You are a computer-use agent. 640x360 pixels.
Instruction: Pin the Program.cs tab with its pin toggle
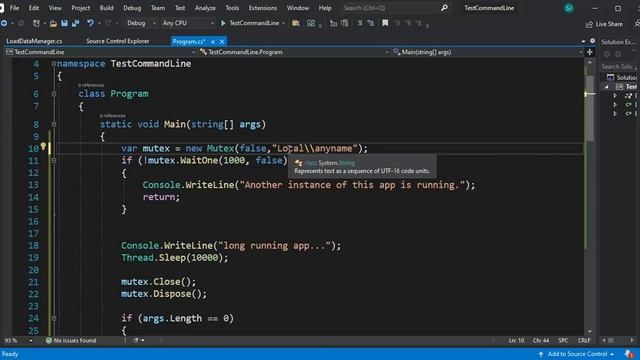point(213,42)
